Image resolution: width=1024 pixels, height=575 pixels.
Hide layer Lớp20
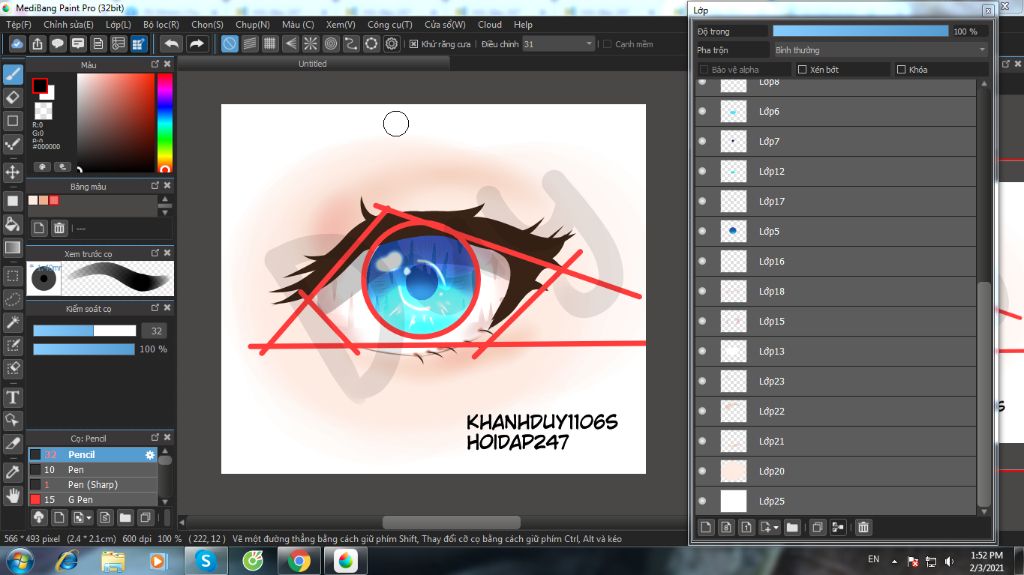(703, 471)
